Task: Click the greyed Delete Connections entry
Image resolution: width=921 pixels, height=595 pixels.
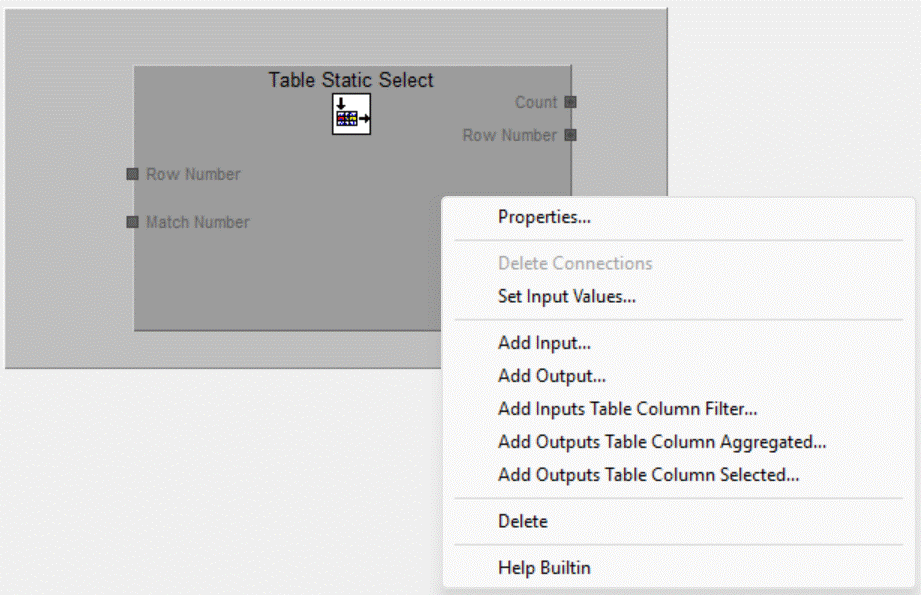Action: click(x=575, y=264)
